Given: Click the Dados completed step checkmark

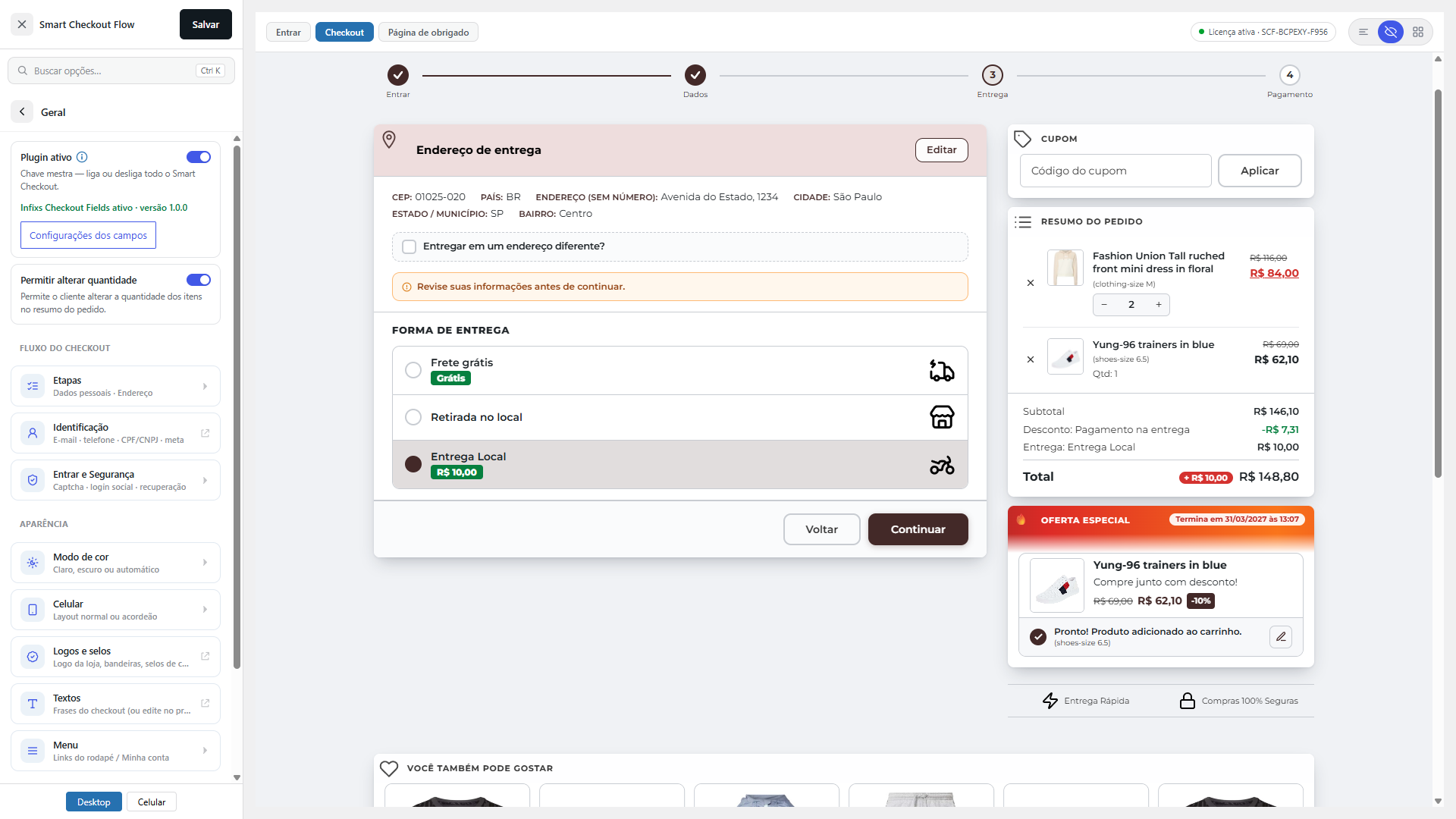Looking at the screenshot, I should pos(695,75).
